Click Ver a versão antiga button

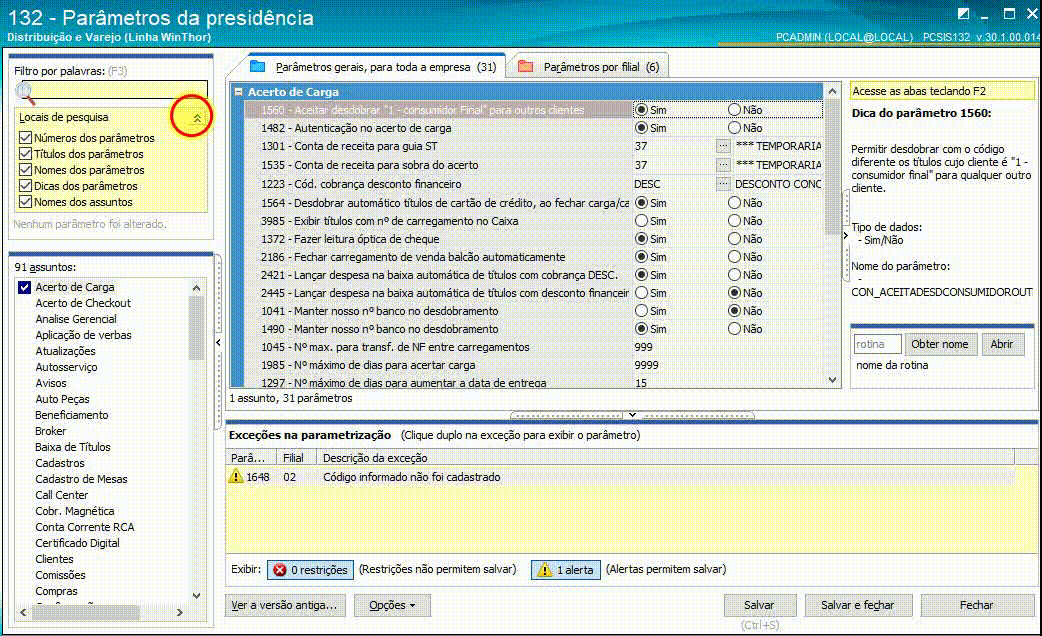pos(285,605)
